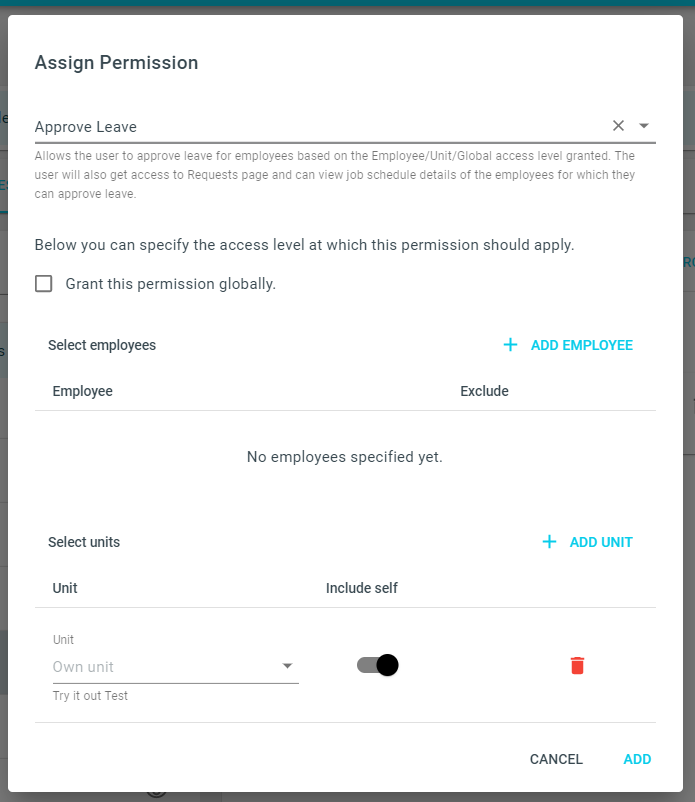Screen dimensions: 695x802
Task: Expand the permission dropdown arrow
Action: point(644,125)
